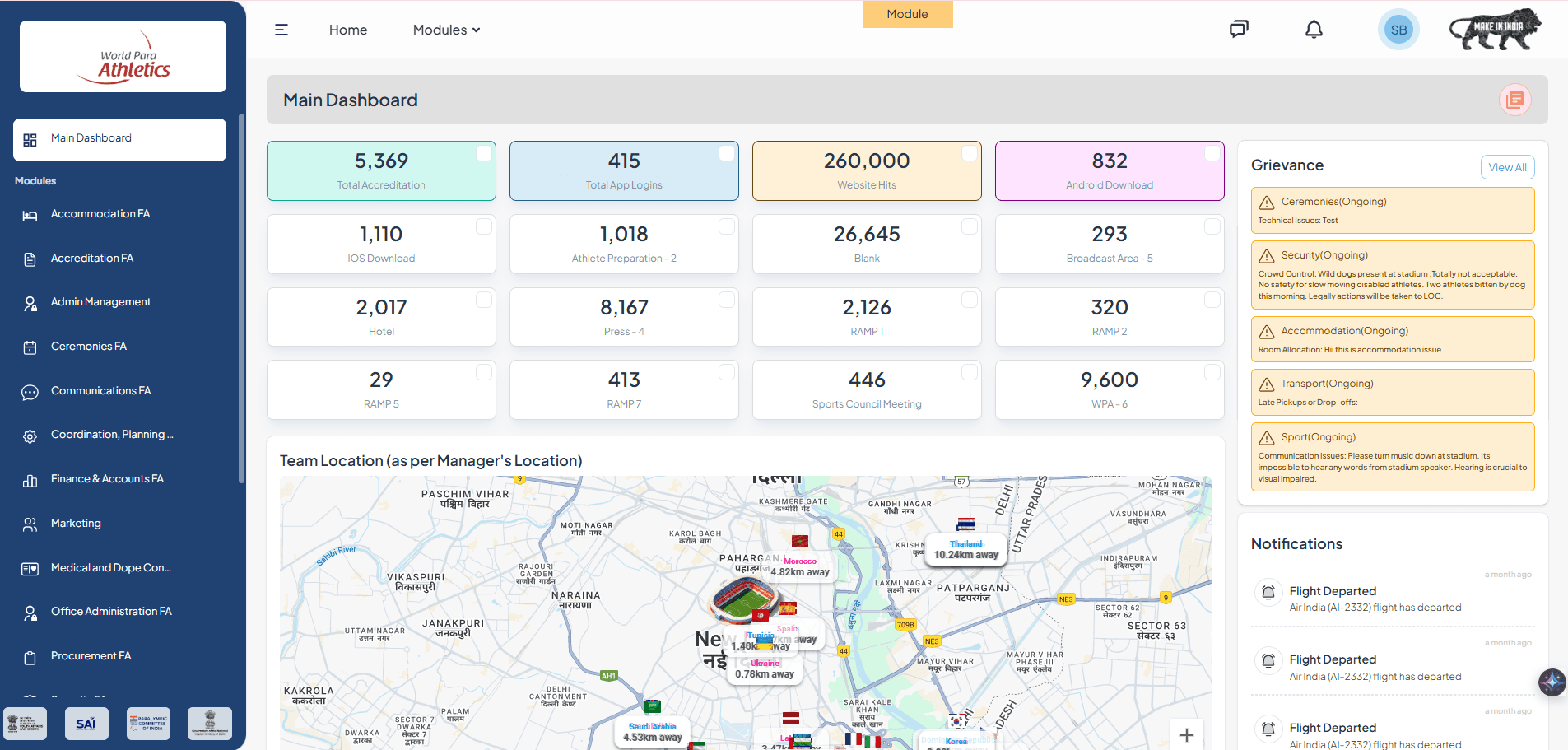Screen dimensions: 1568x750
Task: Click the hamburger menu icon
Action: click(281, 30)
